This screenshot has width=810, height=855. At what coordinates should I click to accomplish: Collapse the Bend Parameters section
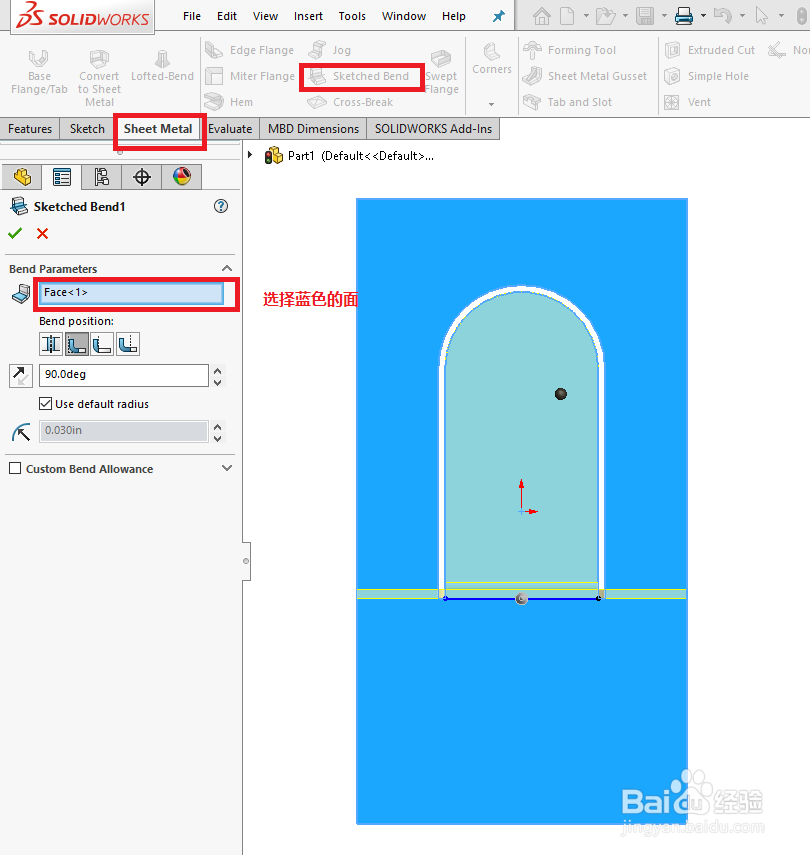[x=227, y=268]
